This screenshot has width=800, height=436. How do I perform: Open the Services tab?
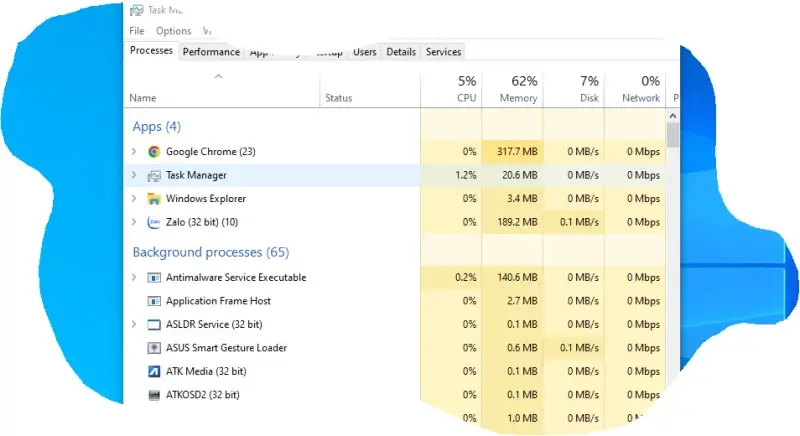tap(443, 52)
